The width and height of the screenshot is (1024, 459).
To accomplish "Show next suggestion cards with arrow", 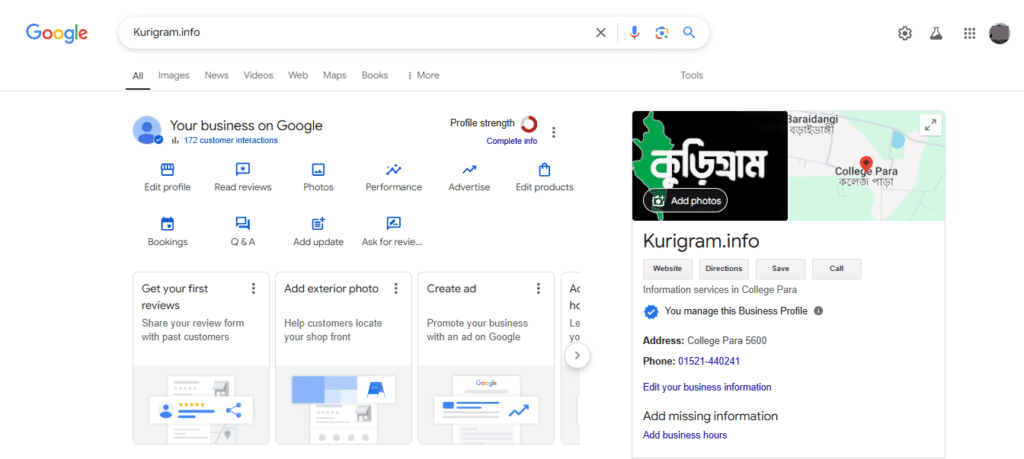I will pyautogui.click(x=577, y=356).
